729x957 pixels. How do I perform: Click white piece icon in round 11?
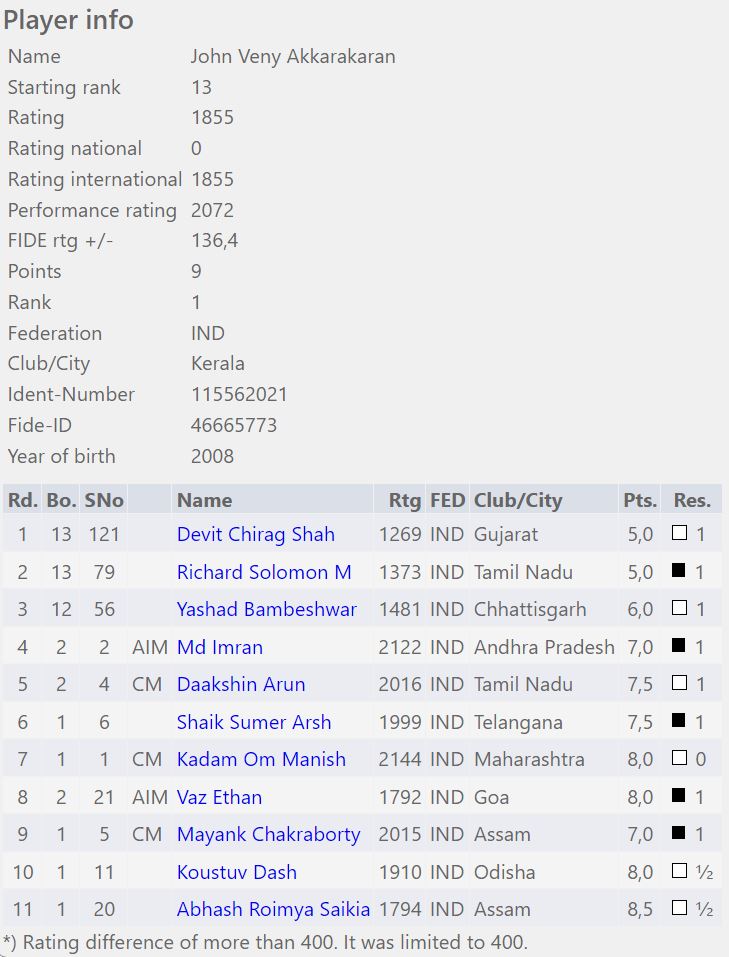click(x=680, y=909)
